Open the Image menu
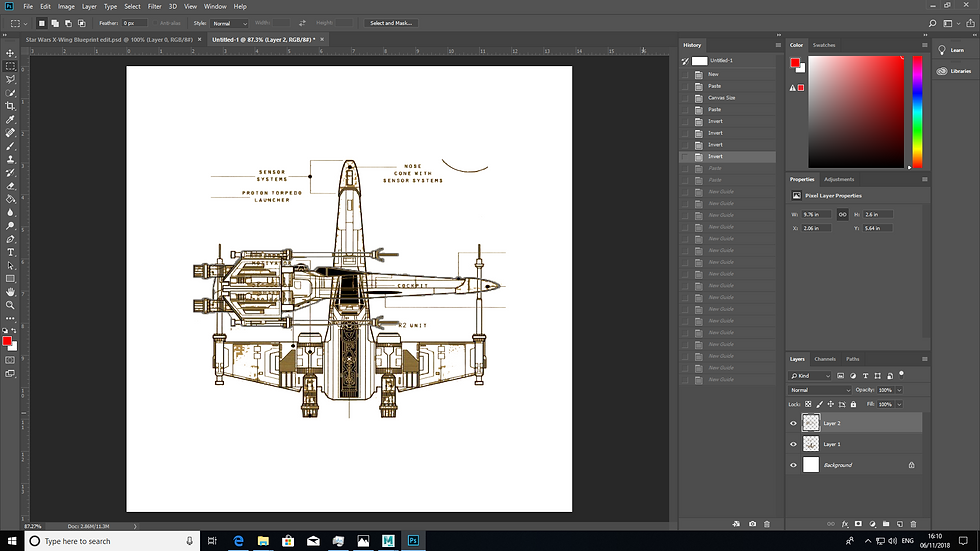Viewport: 980px width, 551px height. coord(66,6)
